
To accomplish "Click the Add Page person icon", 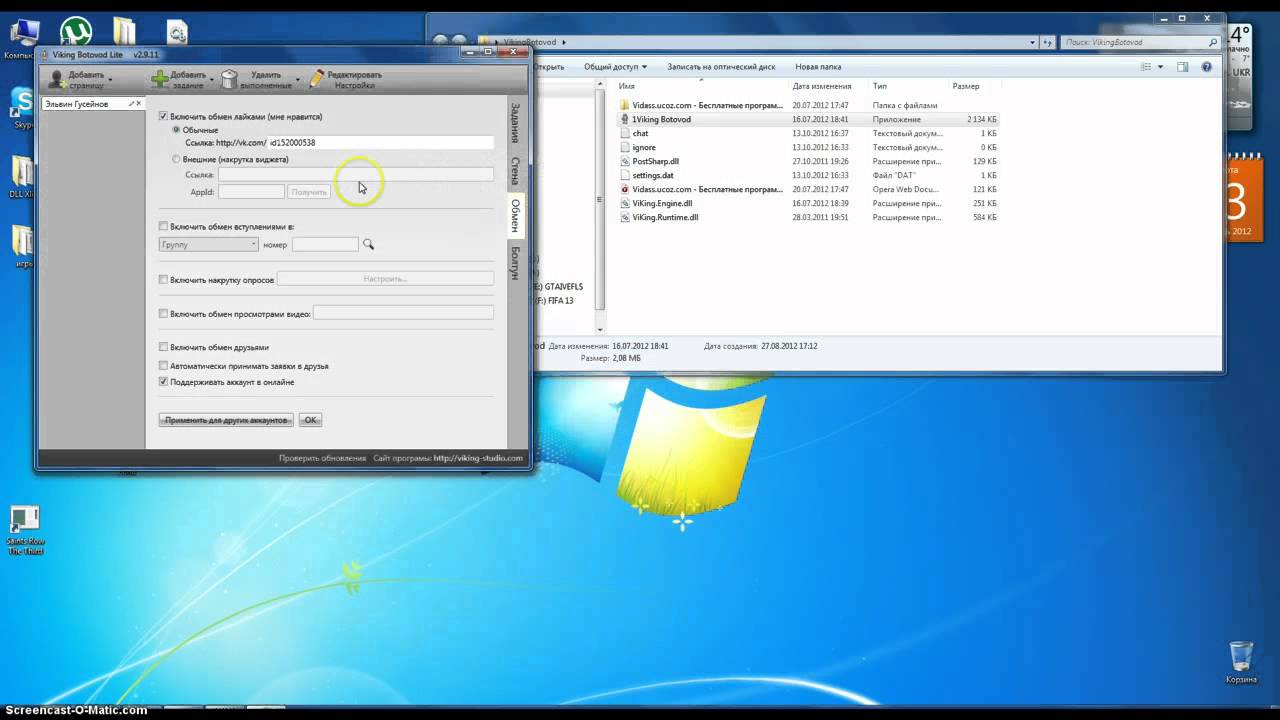I will pyautogui.click(x=57, y=79).
